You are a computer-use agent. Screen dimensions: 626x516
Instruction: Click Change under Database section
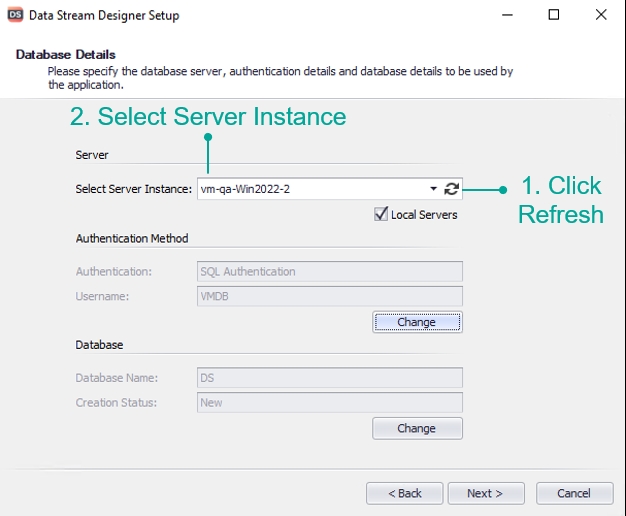[x=417, y=428]
